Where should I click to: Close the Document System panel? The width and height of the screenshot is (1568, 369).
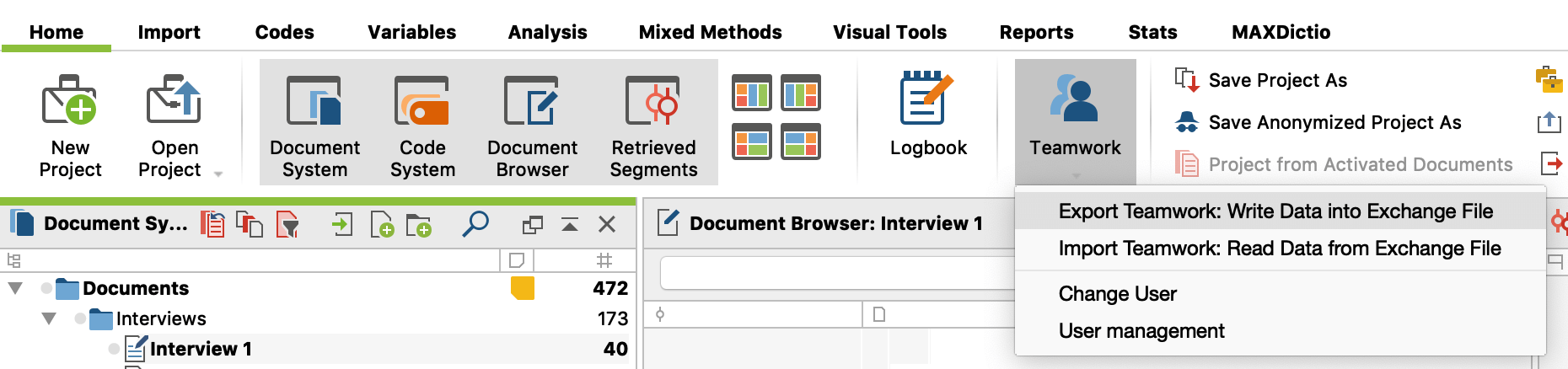click(x=607, y=224)
